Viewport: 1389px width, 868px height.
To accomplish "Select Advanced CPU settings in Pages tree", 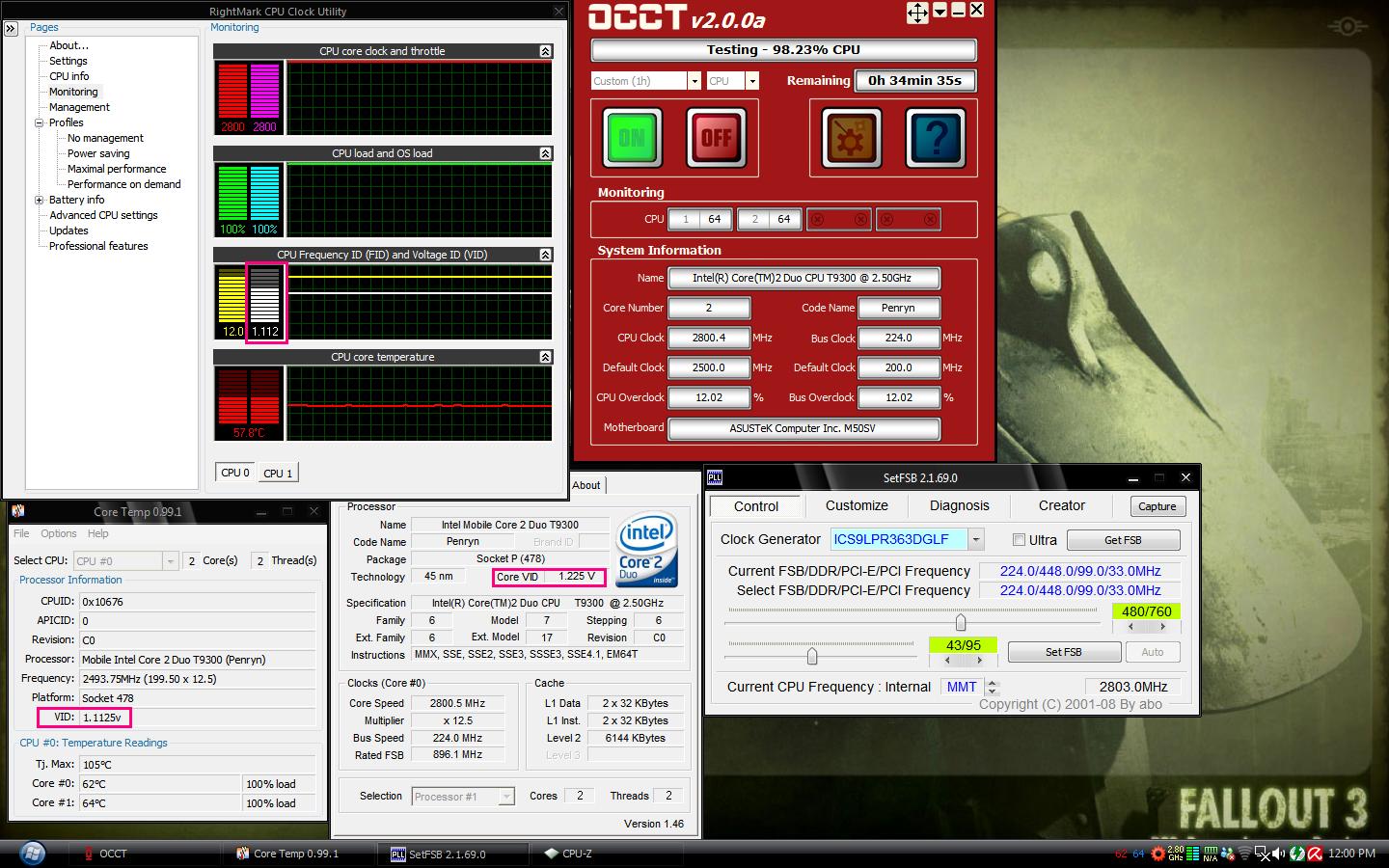I will [x=103, y=215].
